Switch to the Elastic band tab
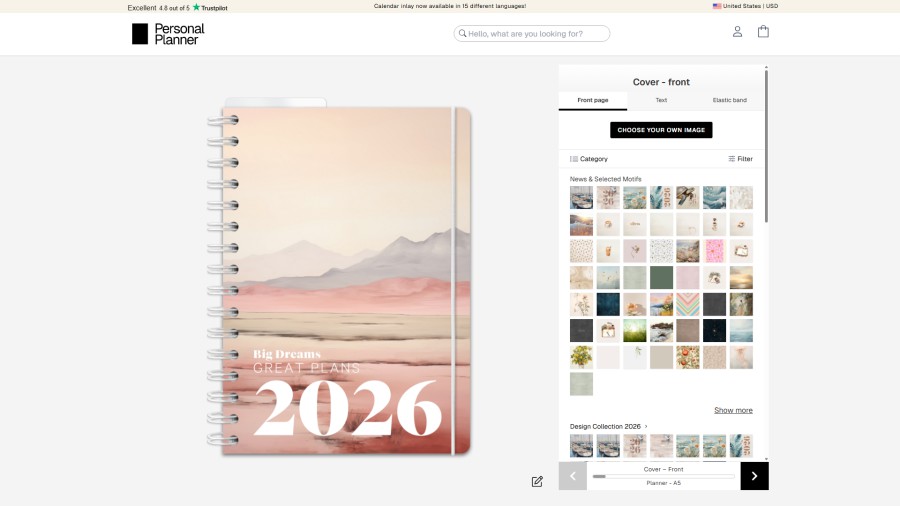This screenshot has height=506, width=900. point(729,100)
